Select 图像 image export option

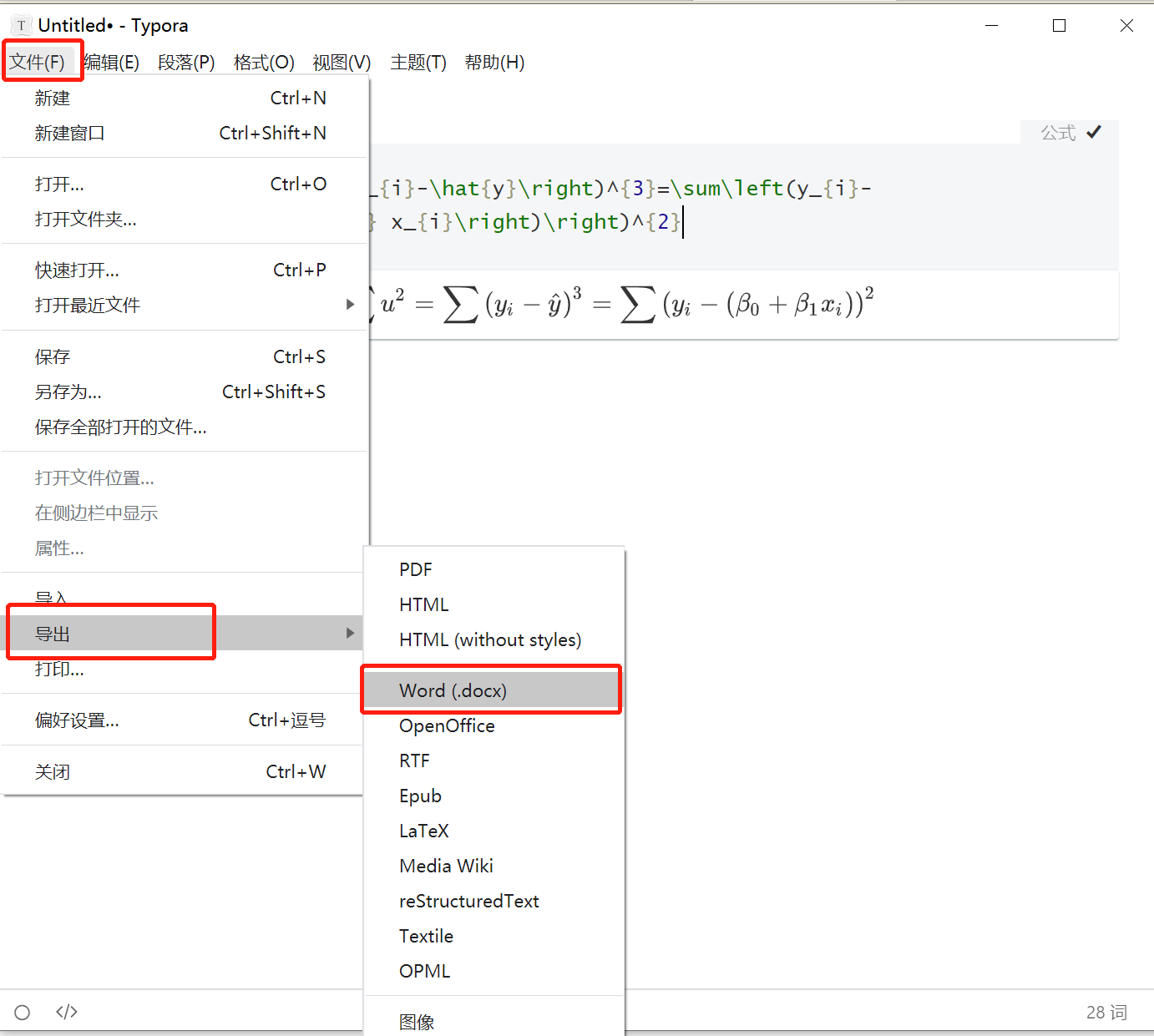click(417, 1021)
